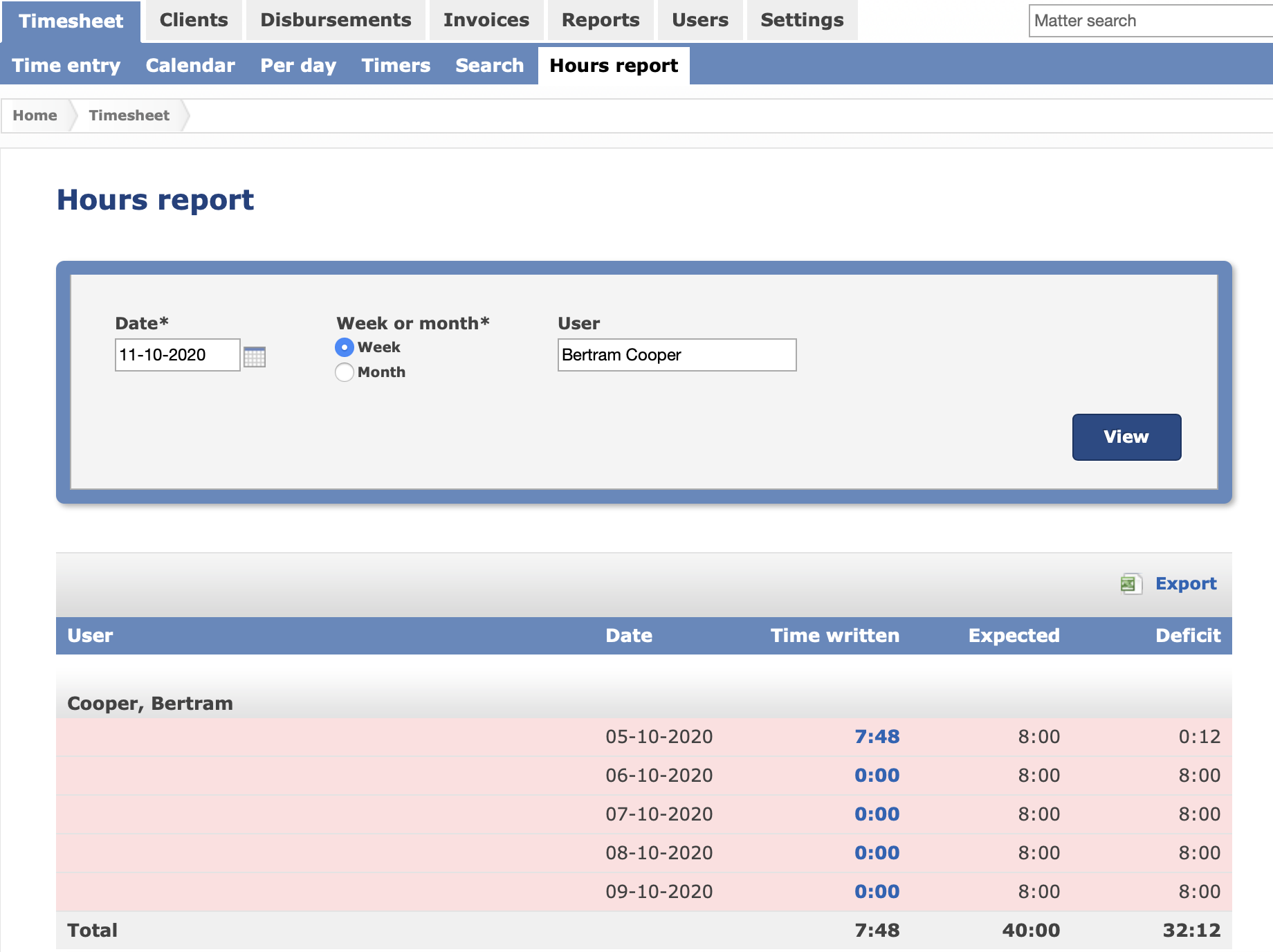Click the User field showing Bertram Cooper
1273x952 pixels.
(676, 355)
